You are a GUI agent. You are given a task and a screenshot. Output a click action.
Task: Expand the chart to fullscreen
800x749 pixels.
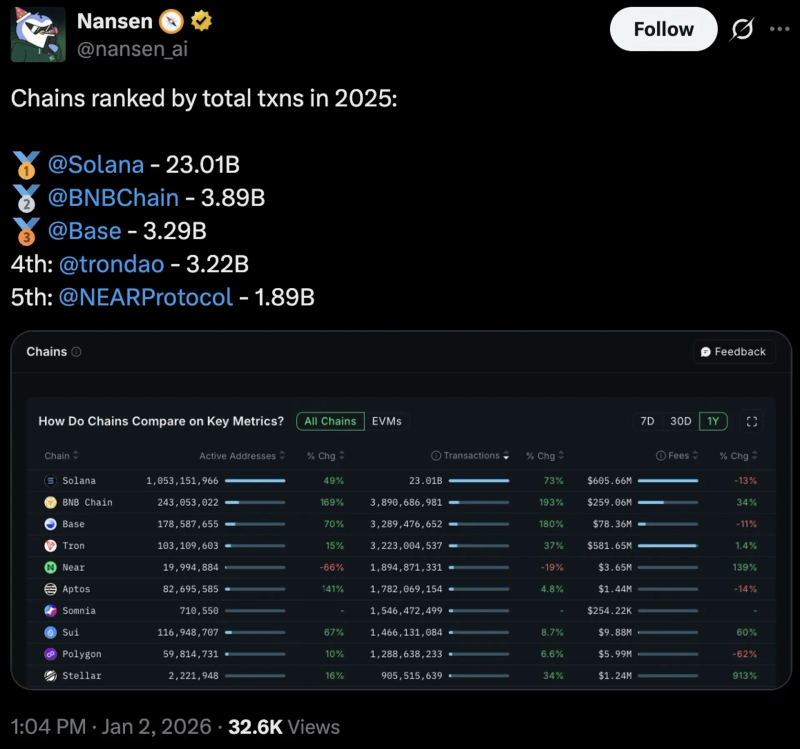coord(752,421)
